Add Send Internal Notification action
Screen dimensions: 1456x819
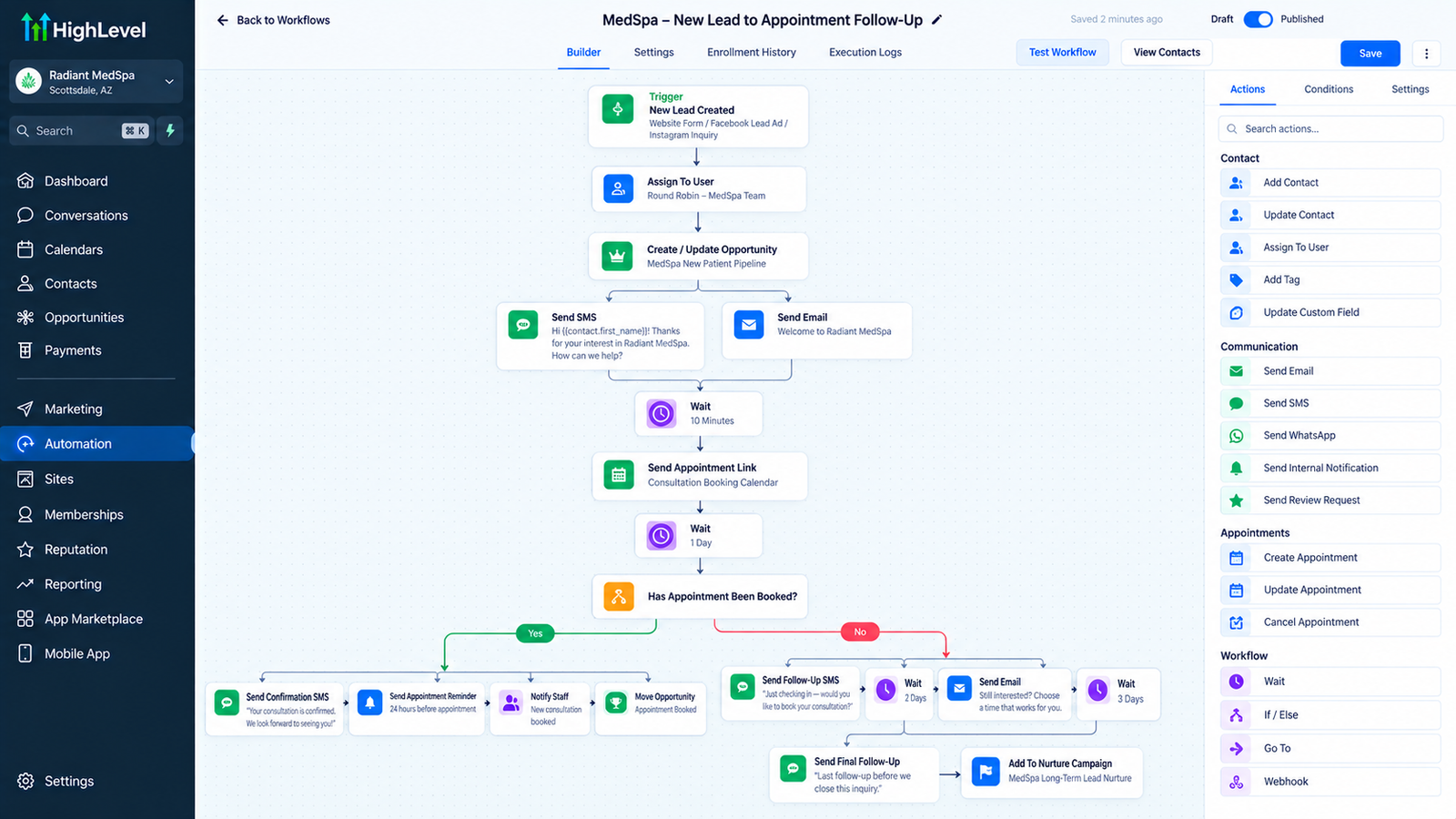tap(1330, 469)
